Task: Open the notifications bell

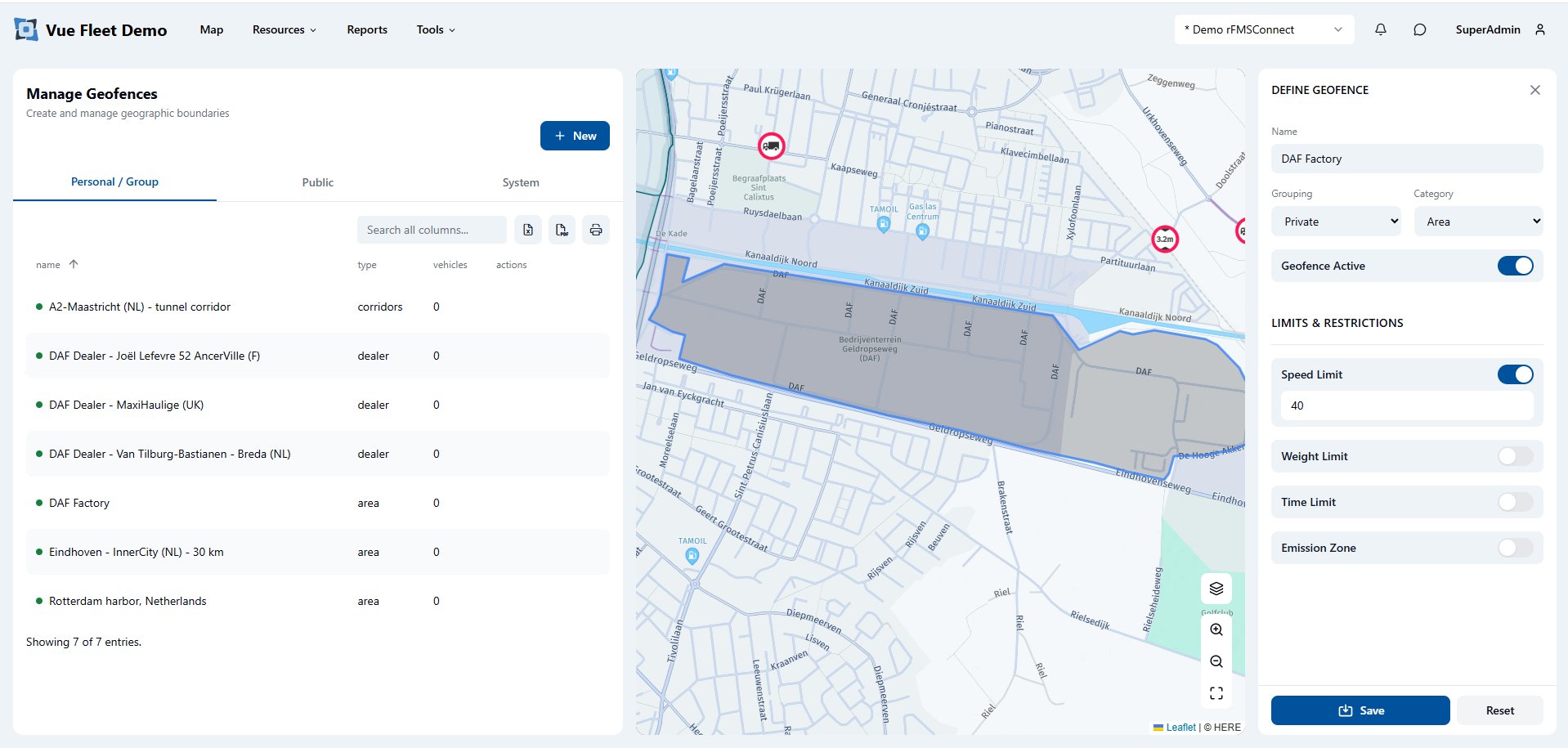Action: [1381, 29]
